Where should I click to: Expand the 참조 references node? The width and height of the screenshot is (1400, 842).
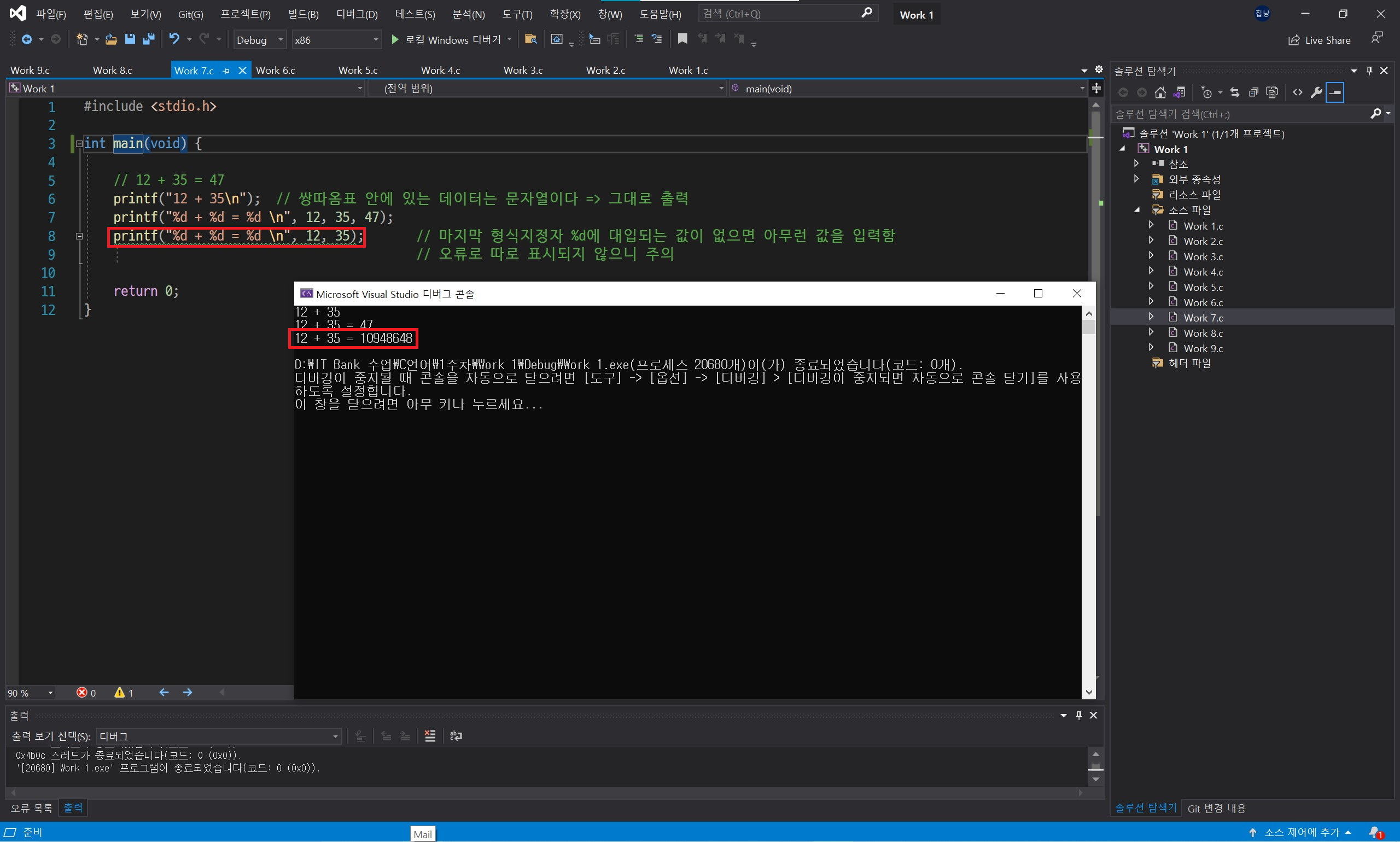click(x=1136, y=163)
